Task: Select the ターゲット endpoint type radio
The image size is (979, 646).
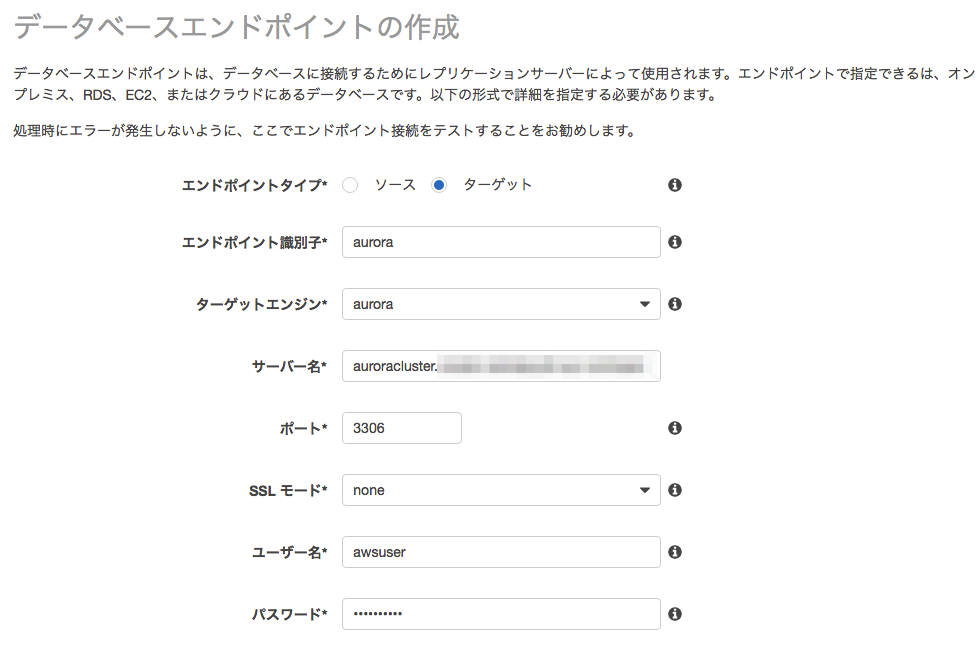Action: 437,185
